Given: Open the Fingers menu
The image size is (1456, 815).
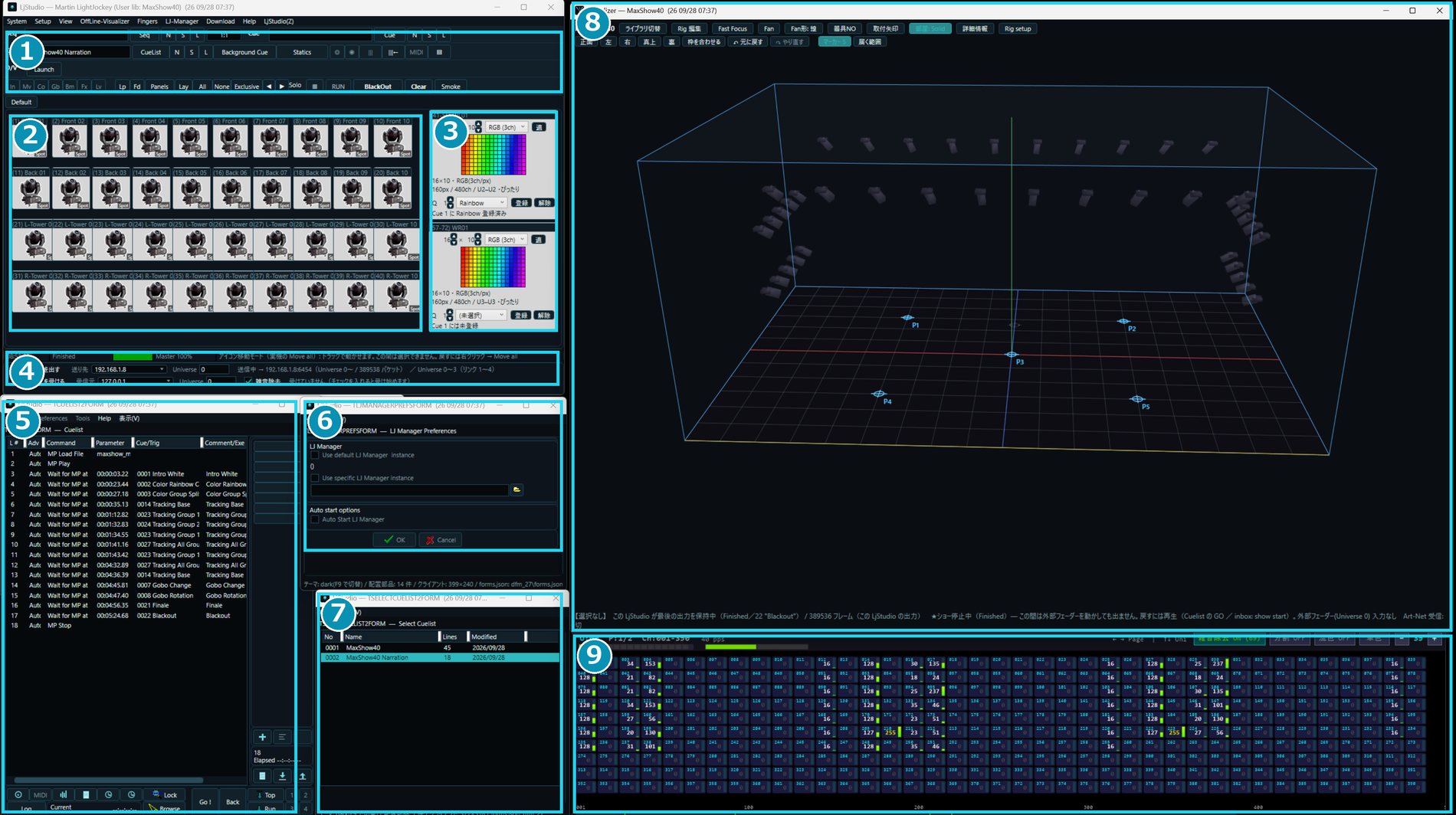Looking at the screenshot, I should click(147, 21).
